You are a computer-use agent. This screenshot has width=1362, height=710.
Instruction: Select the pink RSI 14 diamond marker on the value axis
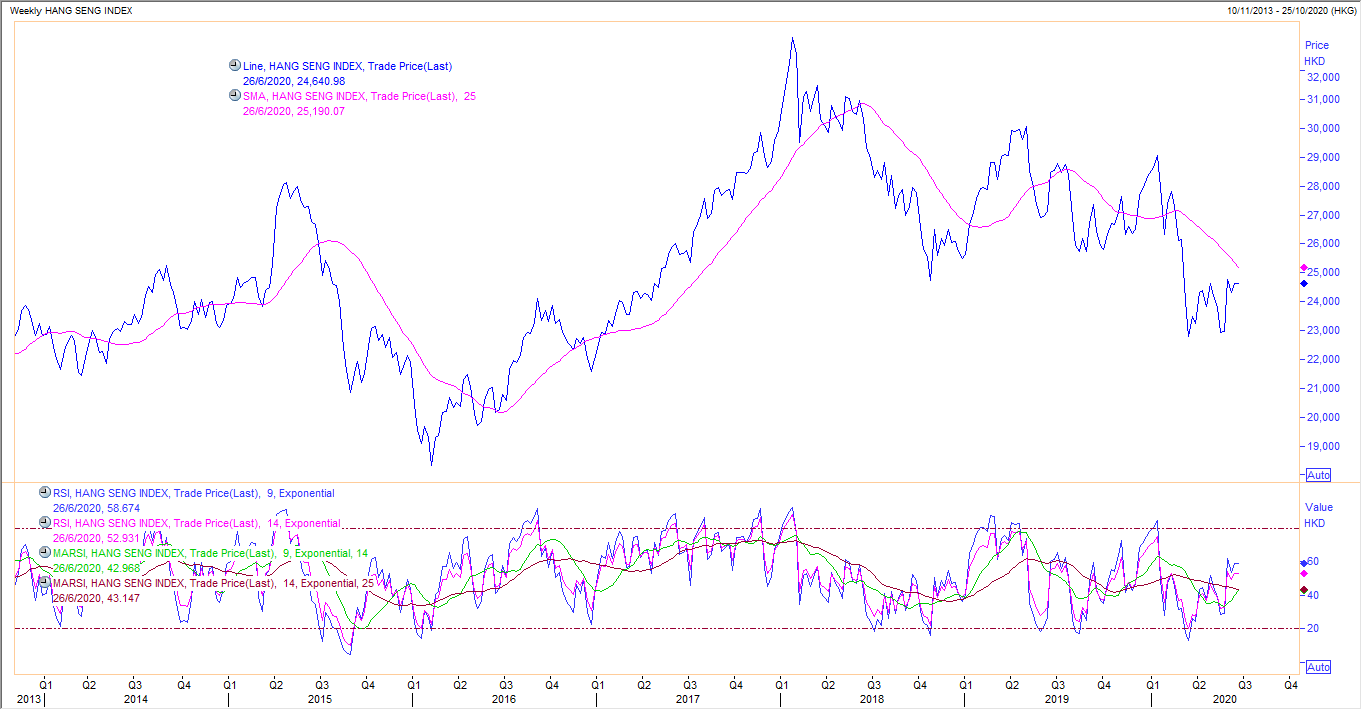pos(1303,574)
